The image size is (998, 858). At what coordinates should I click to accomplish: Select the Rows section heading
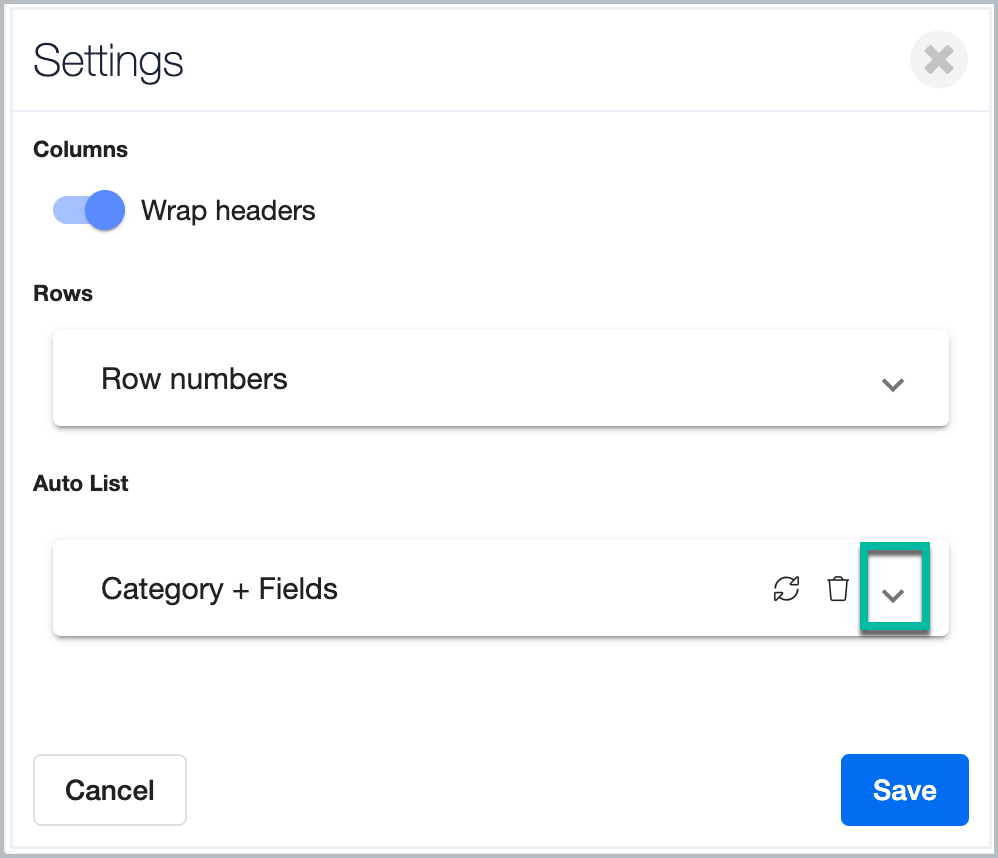pos(63,293)
